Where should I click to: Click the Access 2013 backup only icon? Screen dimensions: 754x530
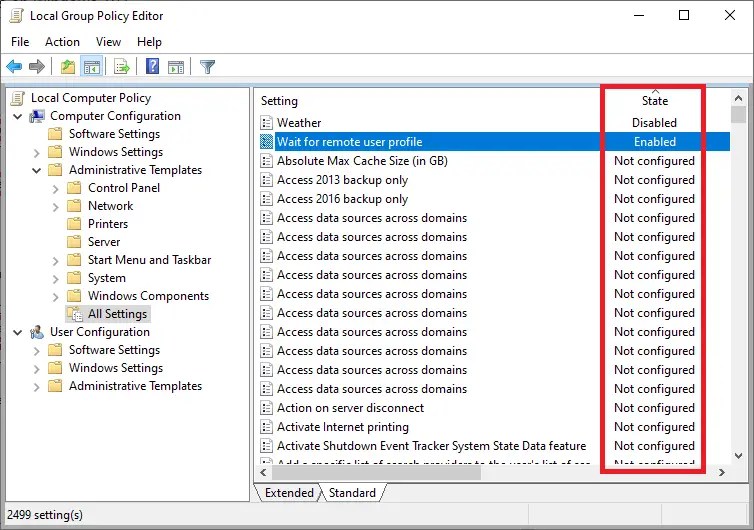tap(266, 180)
